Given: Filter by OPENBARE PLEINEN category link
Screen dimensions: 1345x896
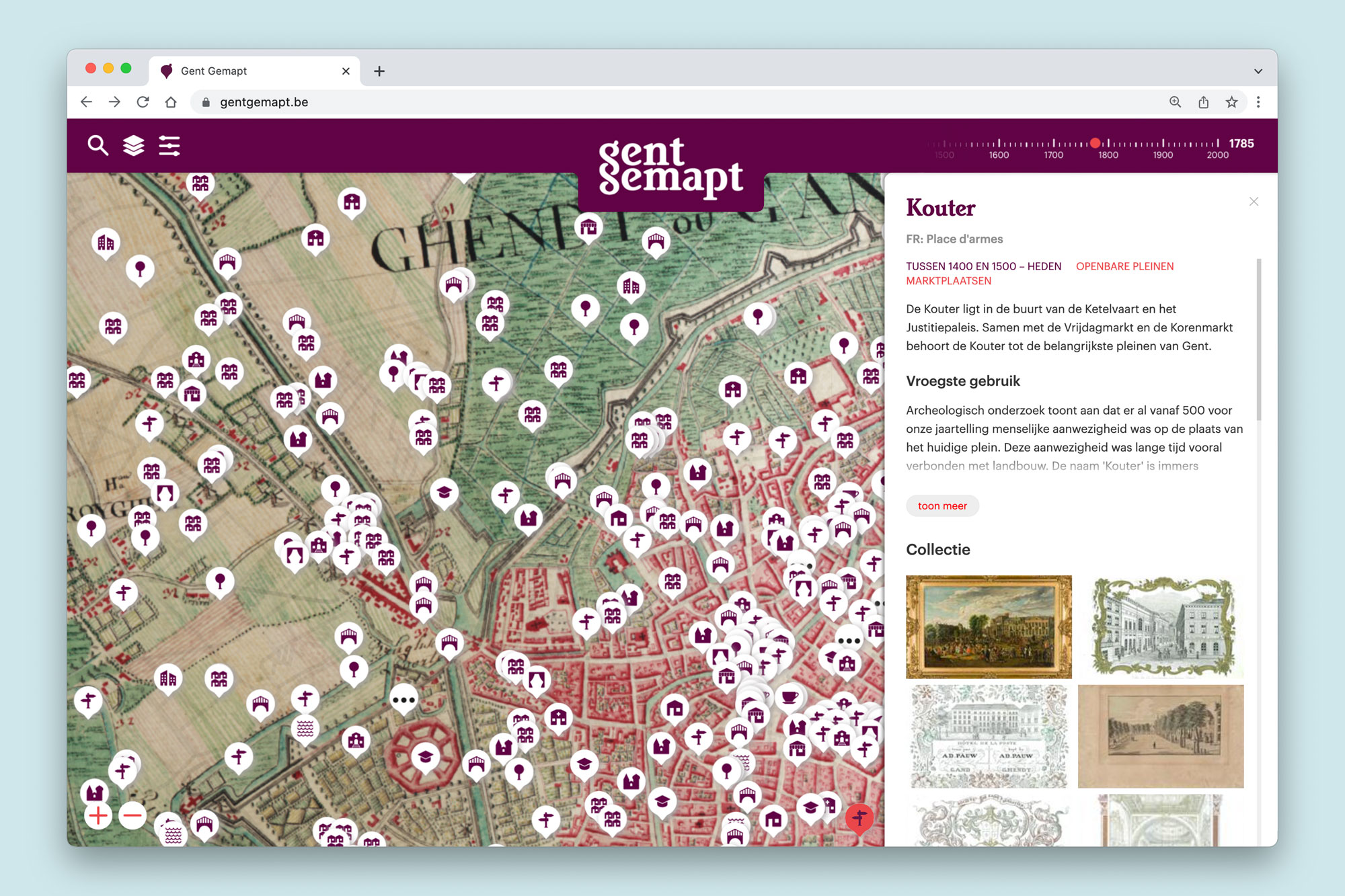Looking at the screenshot, I should point(1124,266).
